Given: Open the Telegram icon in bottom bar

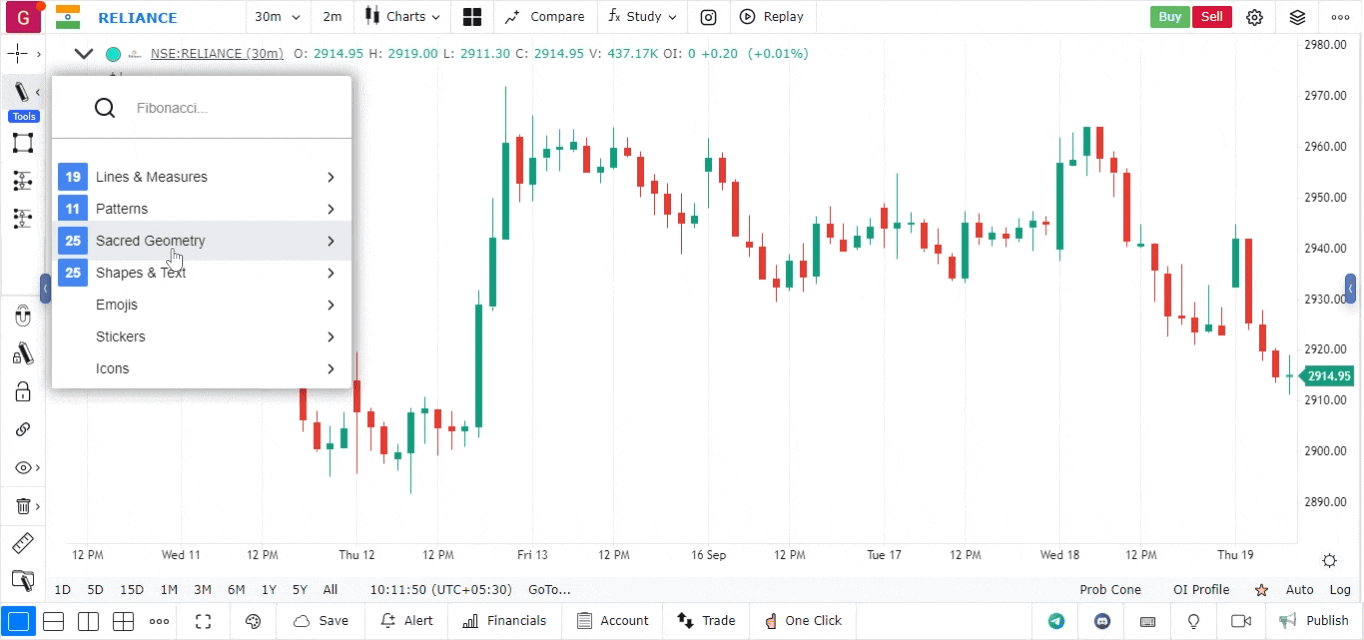Looking at the screenshot, I should click(1056, 621).
